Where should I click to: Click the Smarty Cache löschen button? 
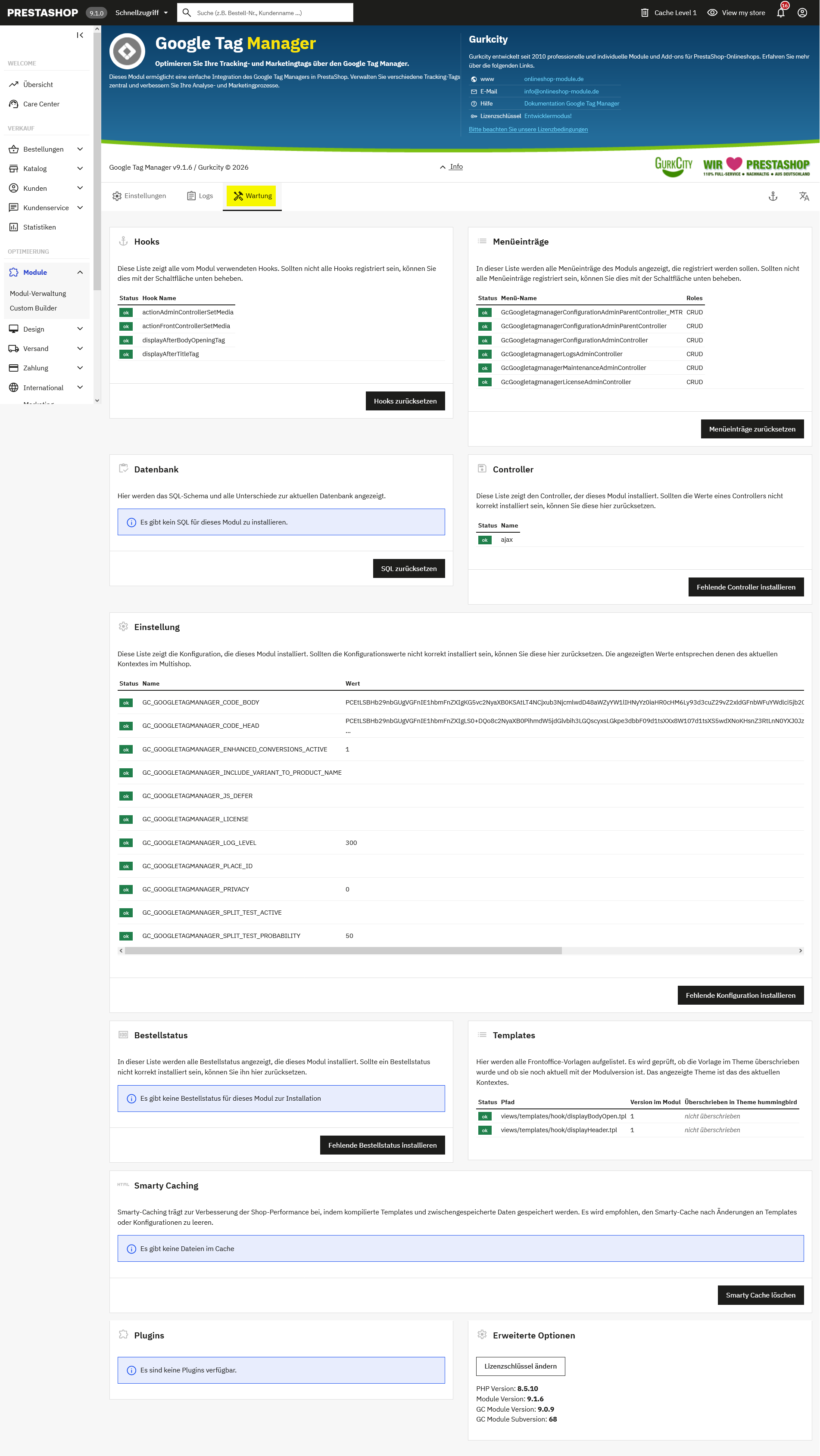click(x=761, y=1295)
